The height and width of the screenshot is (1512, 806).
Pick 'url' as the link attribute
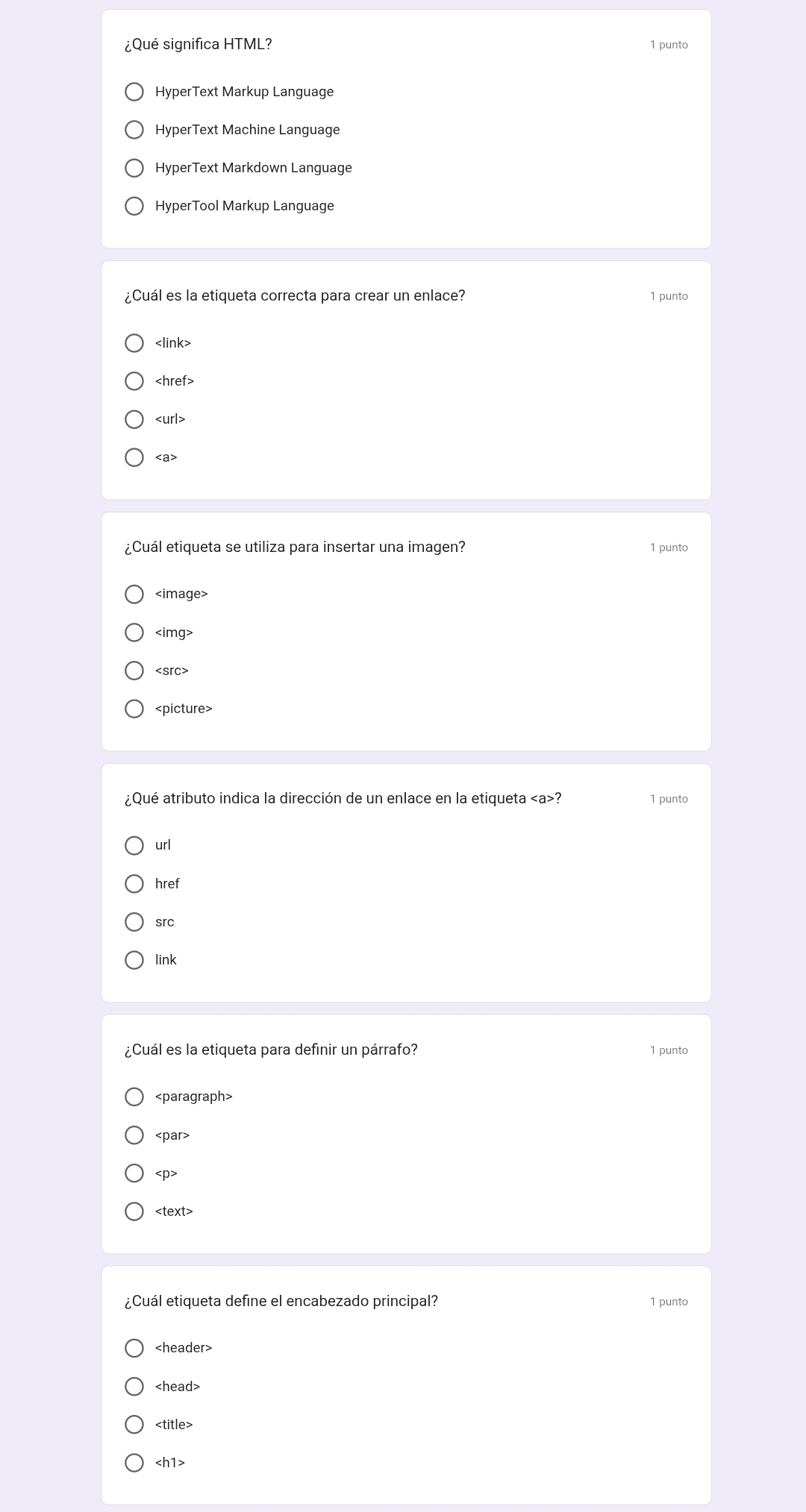point(134,845)
